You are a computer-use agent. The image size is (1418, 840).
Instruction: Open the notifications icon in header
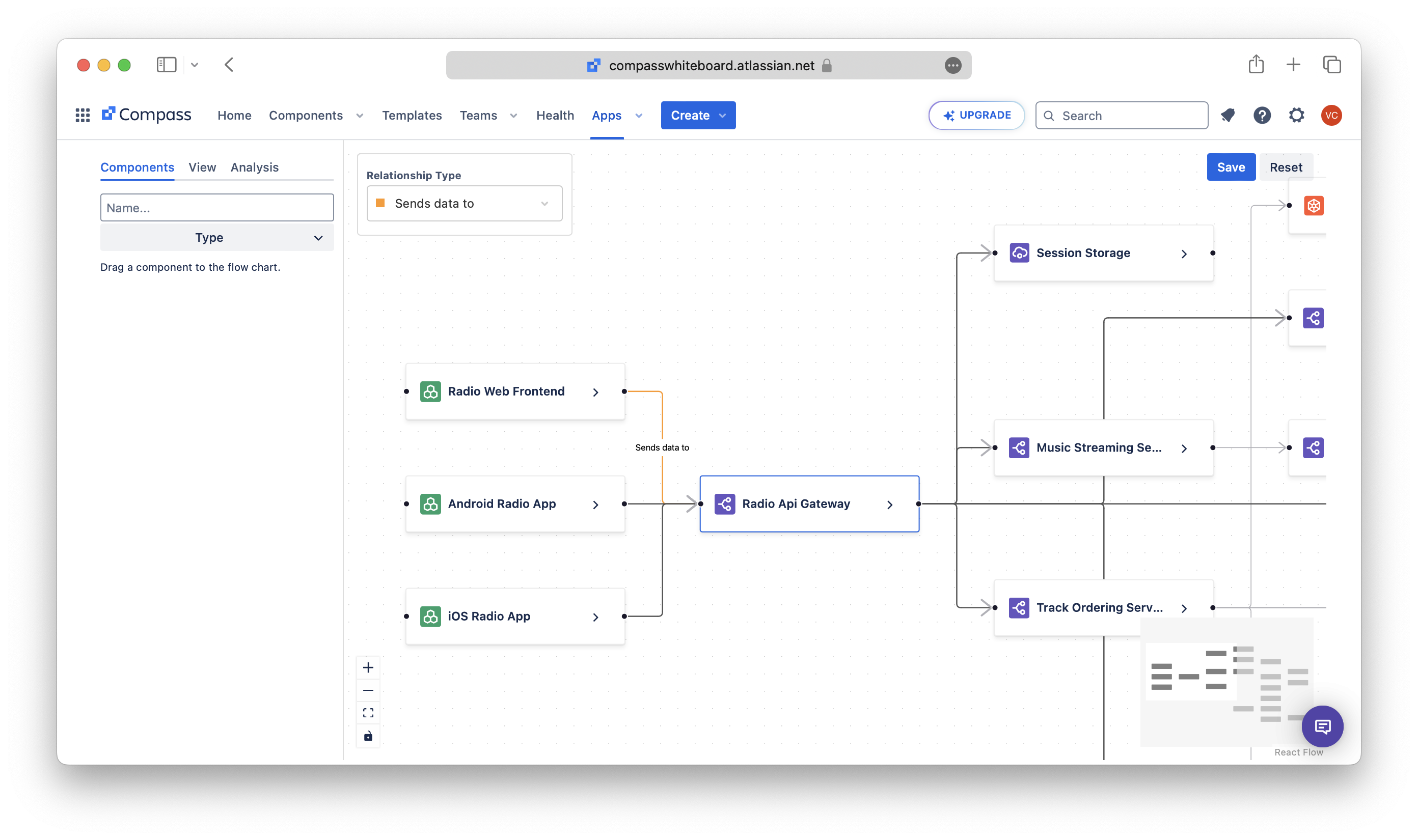point(1228,116)
